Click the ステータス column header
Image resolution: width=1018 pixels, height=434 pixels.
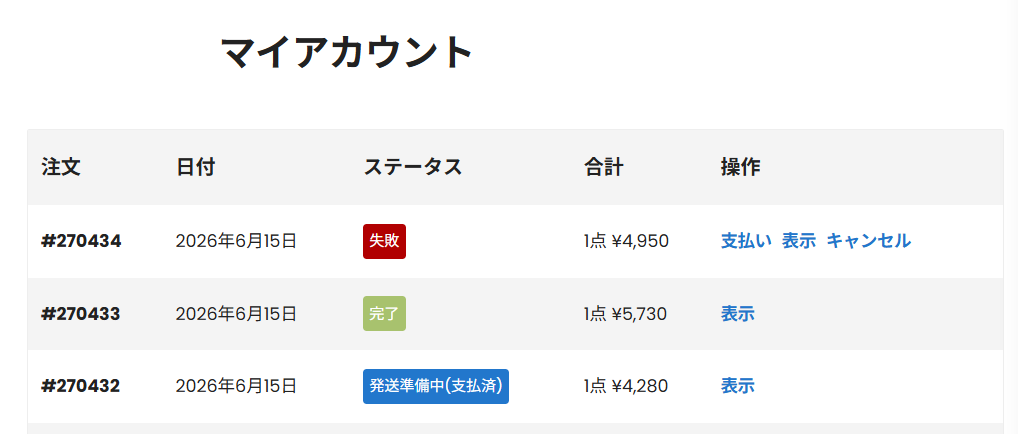pyautogui.click(x=413, y=167)
